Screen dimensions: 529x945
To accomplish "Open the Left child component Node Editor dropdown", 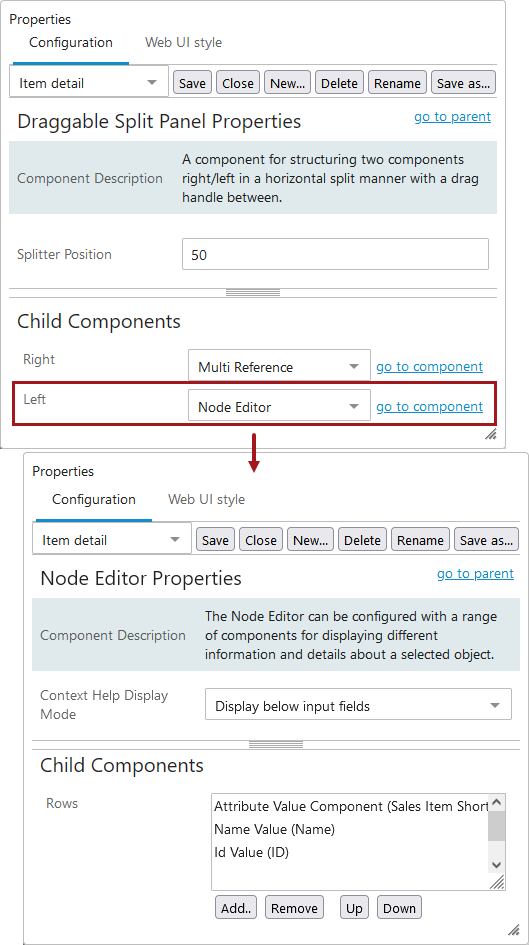I will [279, 406].
